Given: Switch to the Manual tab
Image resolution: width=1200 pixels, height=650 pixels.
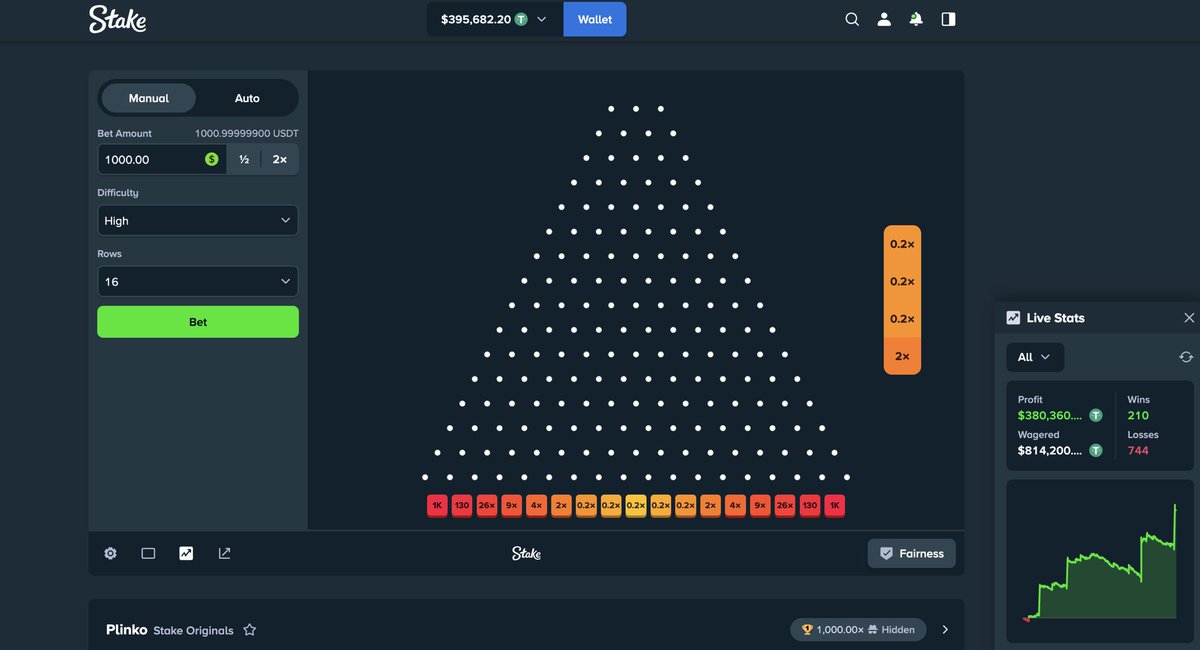Looking at the screenshot, I should (x=149, y=98).
